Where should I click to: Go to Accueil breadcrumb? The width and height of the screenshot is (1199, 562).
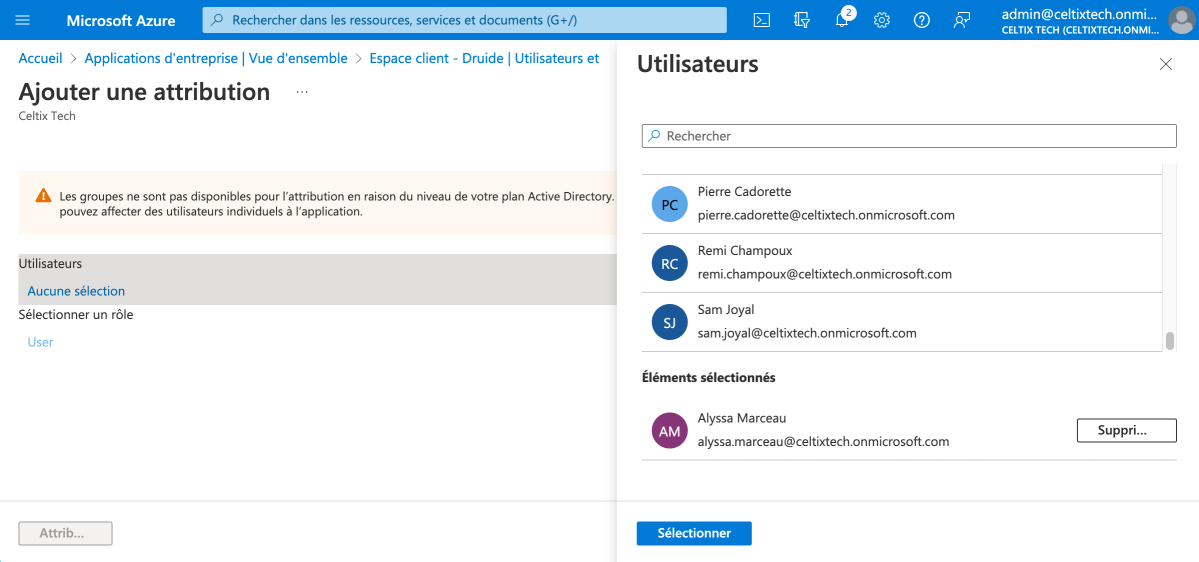coord(40,59)
